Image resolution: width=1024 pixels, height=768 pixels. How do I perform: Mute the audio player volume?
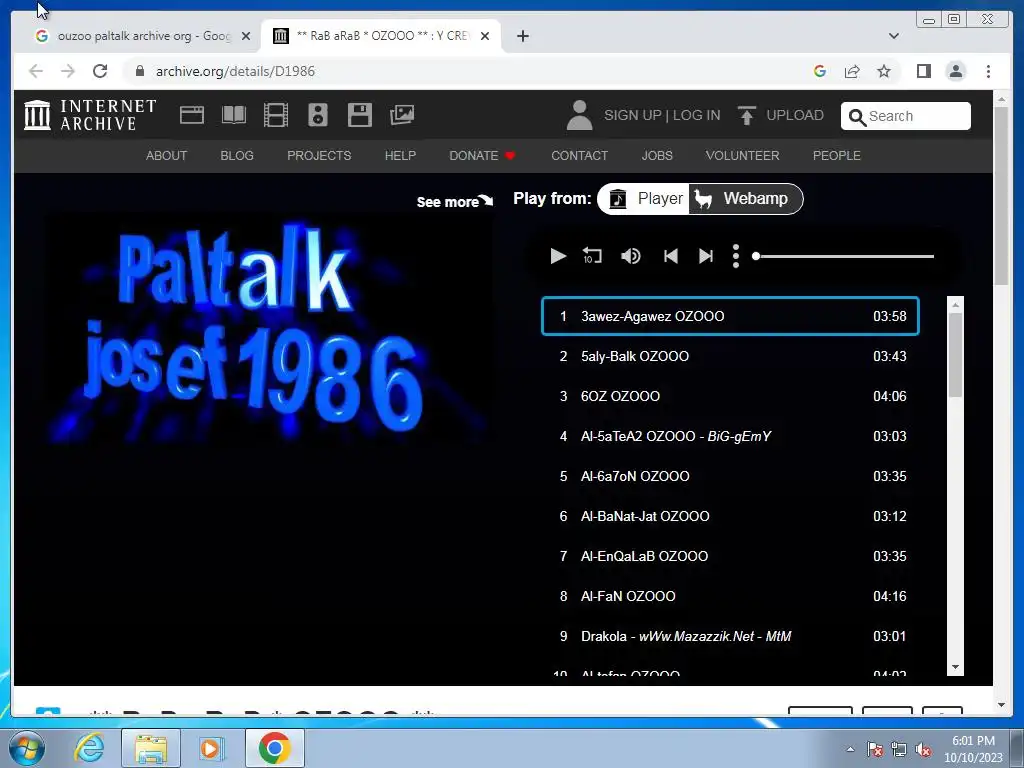pos(630,256)
